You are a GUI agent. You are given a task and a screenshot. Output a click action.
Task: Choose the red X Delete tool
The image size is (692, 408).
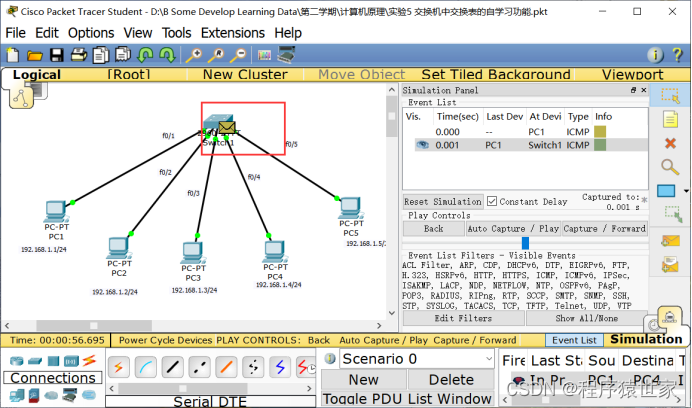tap(670, 143)
